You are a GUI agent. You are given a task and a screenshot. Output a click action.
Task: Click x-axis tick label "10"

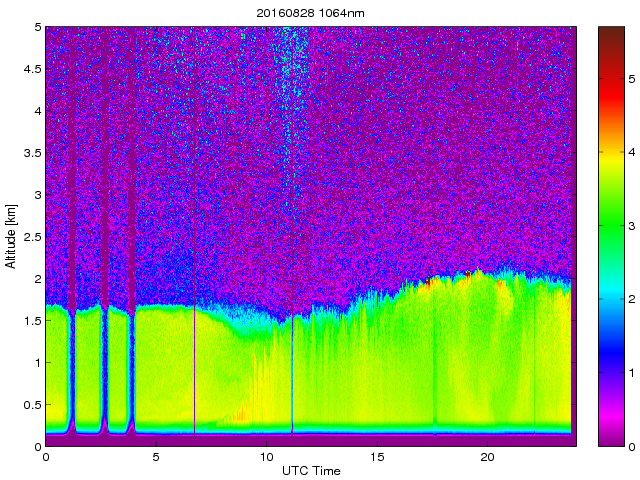point(266,457)
